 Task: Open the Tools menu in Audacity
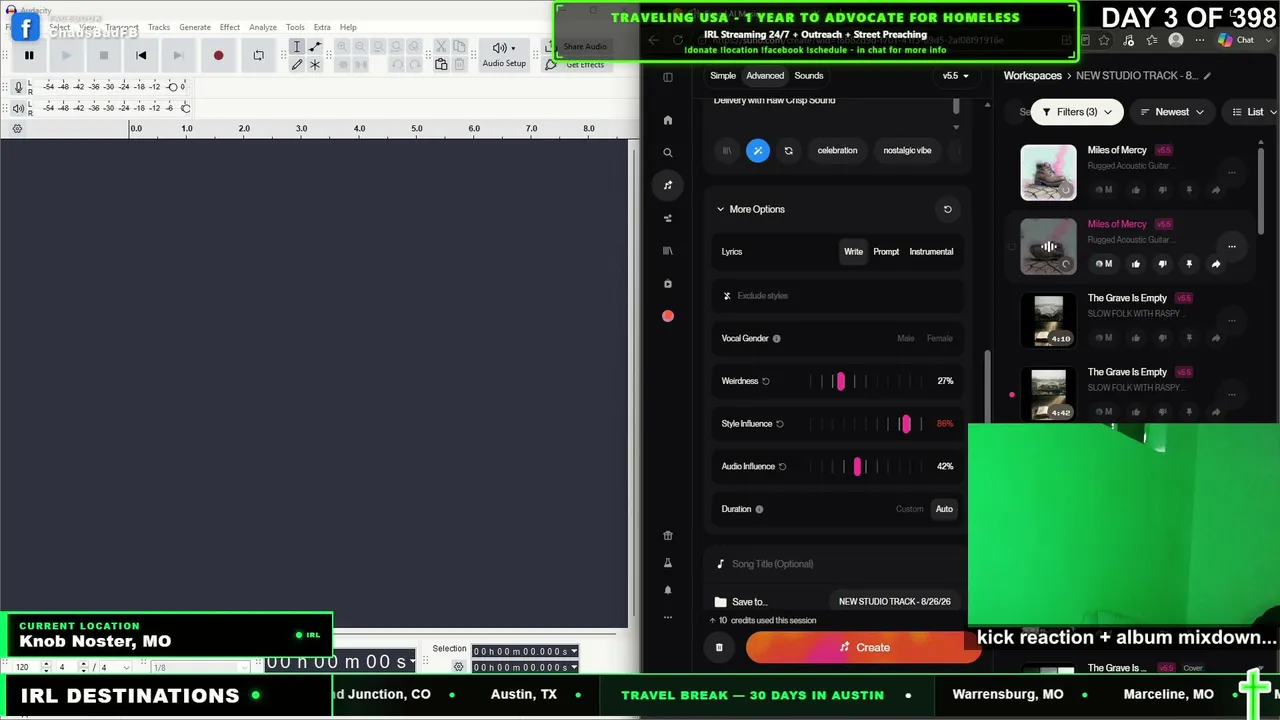[x=295, y=27]
